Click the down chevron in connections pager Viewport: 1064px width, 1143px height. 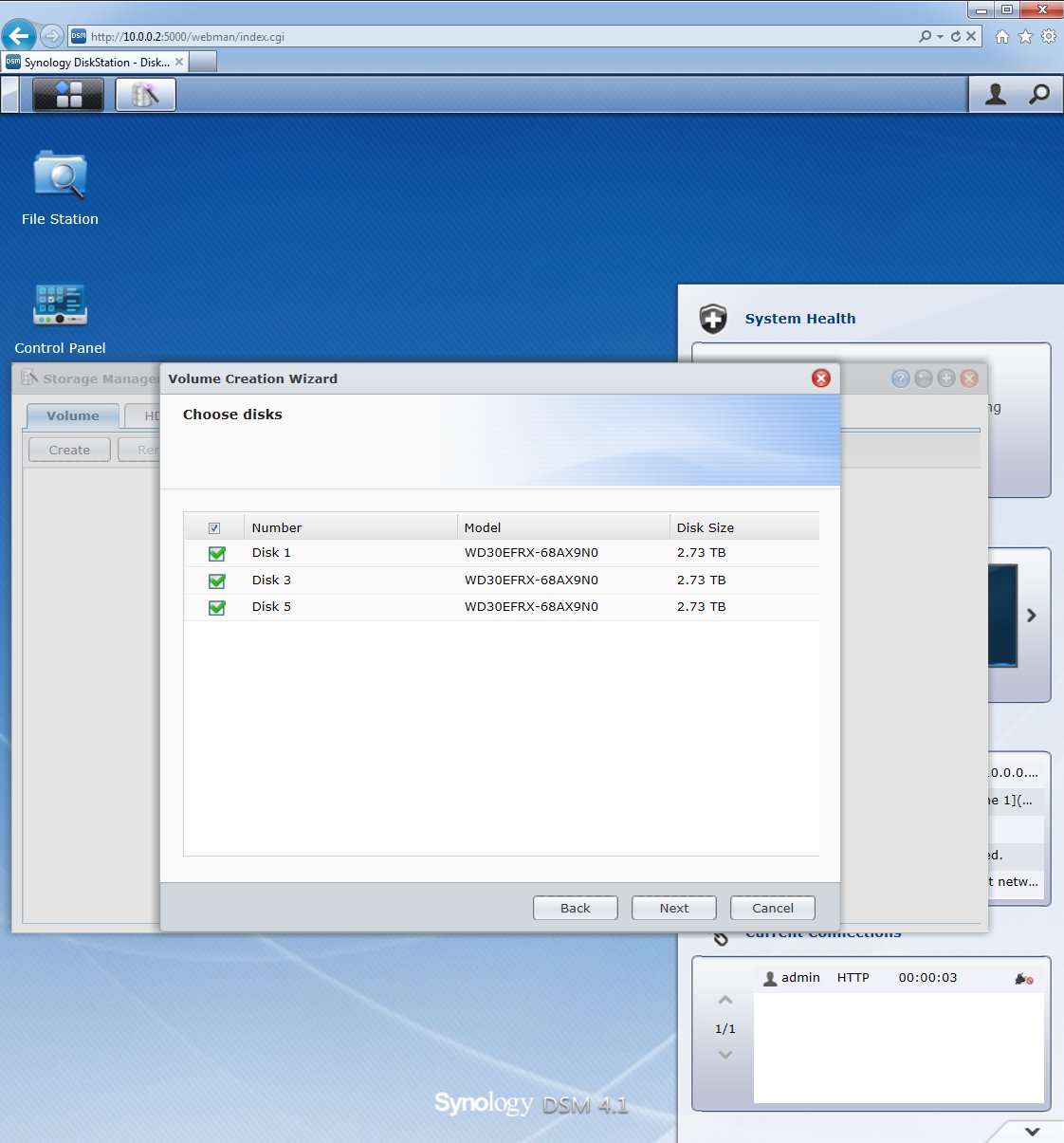725,1055
